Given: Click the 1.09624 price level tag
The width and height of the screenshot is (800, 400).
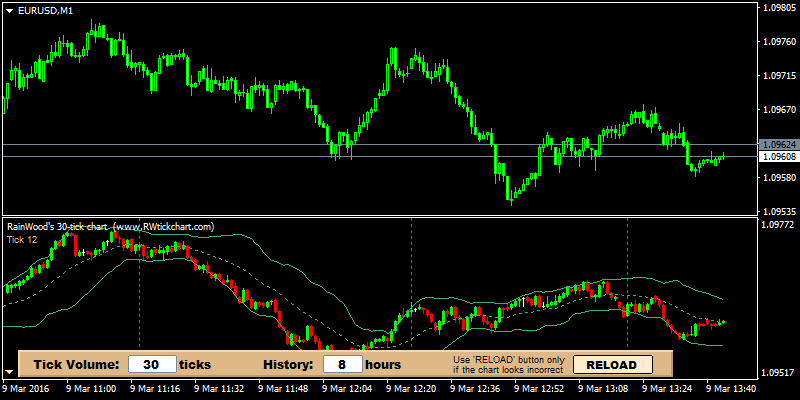Looking at the screenshot, I should click(x=778, y=145).
